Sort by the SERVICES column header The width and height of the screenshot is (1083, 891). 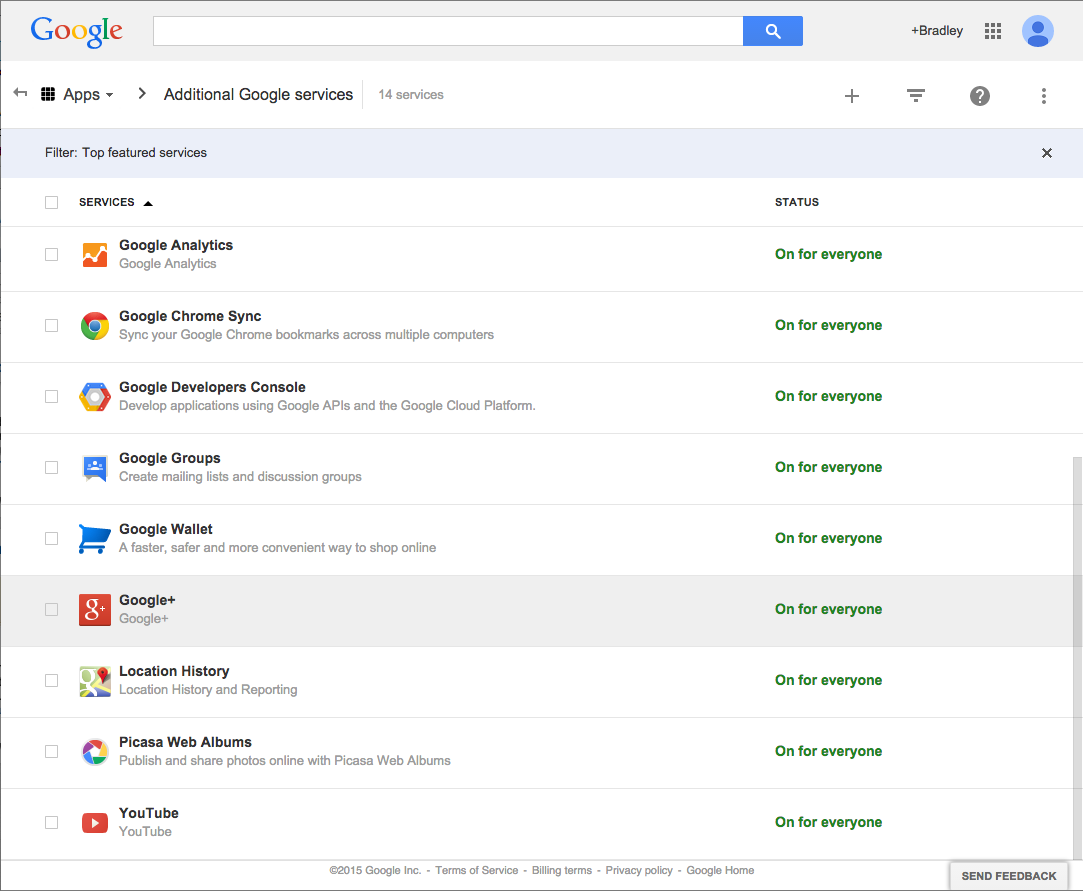[x=107, y=202]
